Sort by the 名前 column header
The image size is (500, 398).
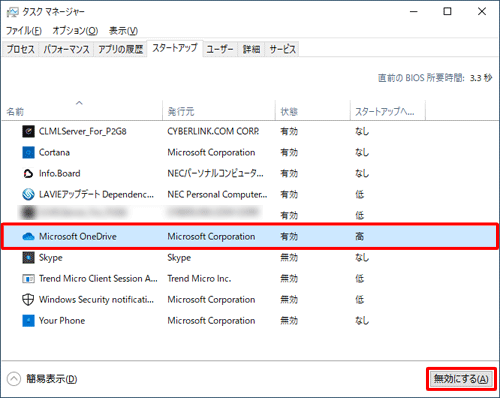click(x=82, y=111)
